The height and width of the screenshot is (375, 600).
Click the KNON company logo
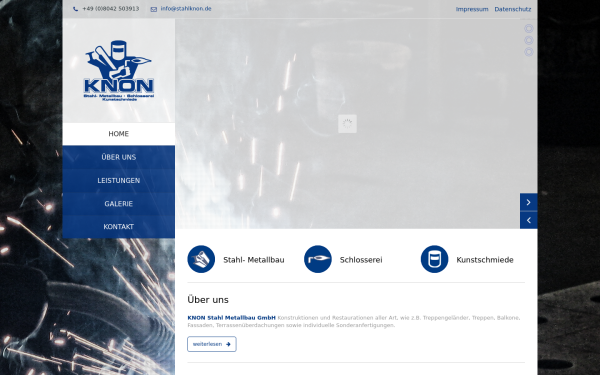[119, 71]
